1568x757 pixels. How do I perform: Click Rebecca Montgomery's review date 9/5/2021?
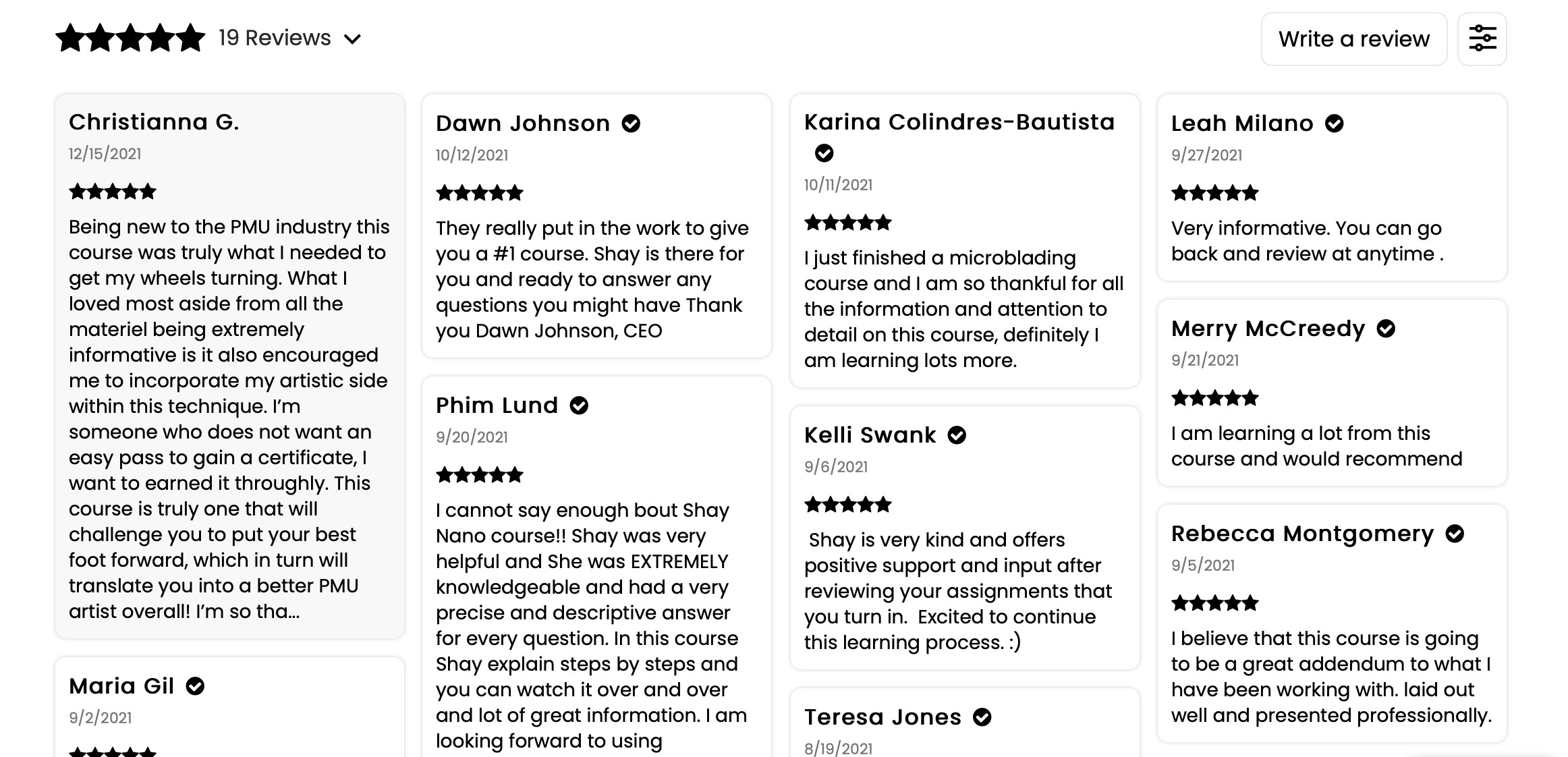(x=1203, y=565)
